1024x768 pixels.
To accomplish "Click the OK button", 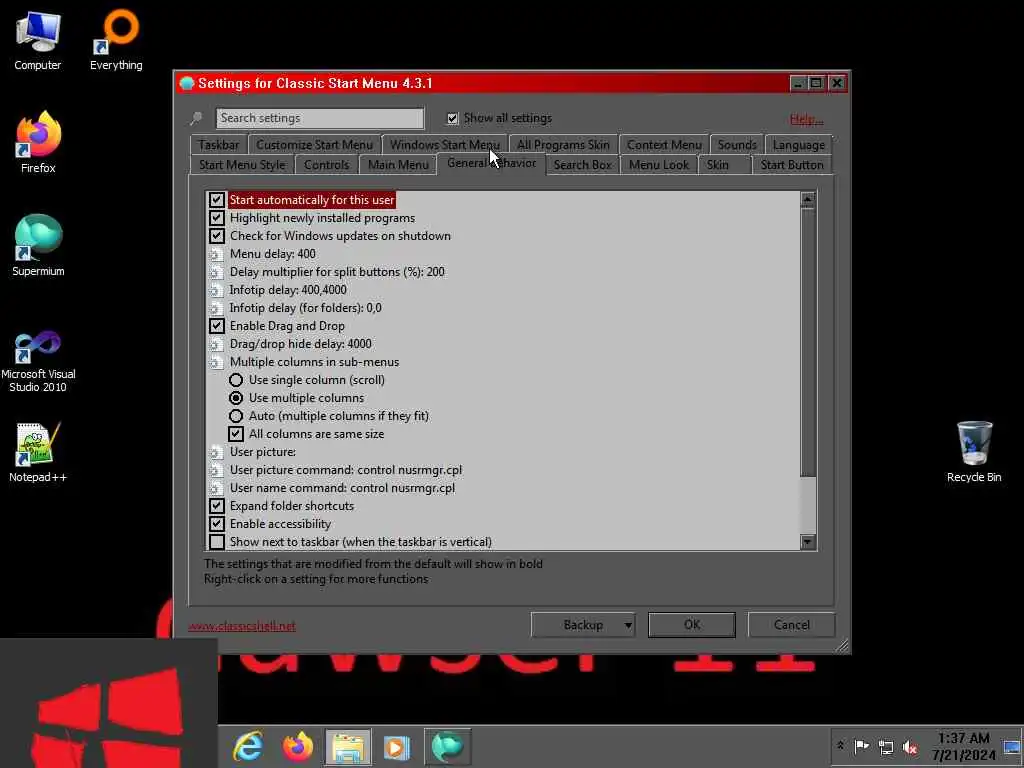I will coord(692,625).
